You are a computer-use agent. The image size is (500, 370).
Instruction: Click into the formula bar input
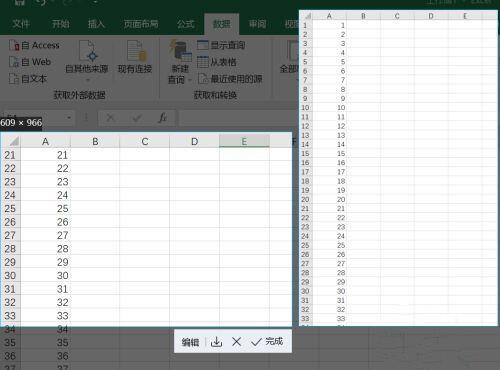238,118
